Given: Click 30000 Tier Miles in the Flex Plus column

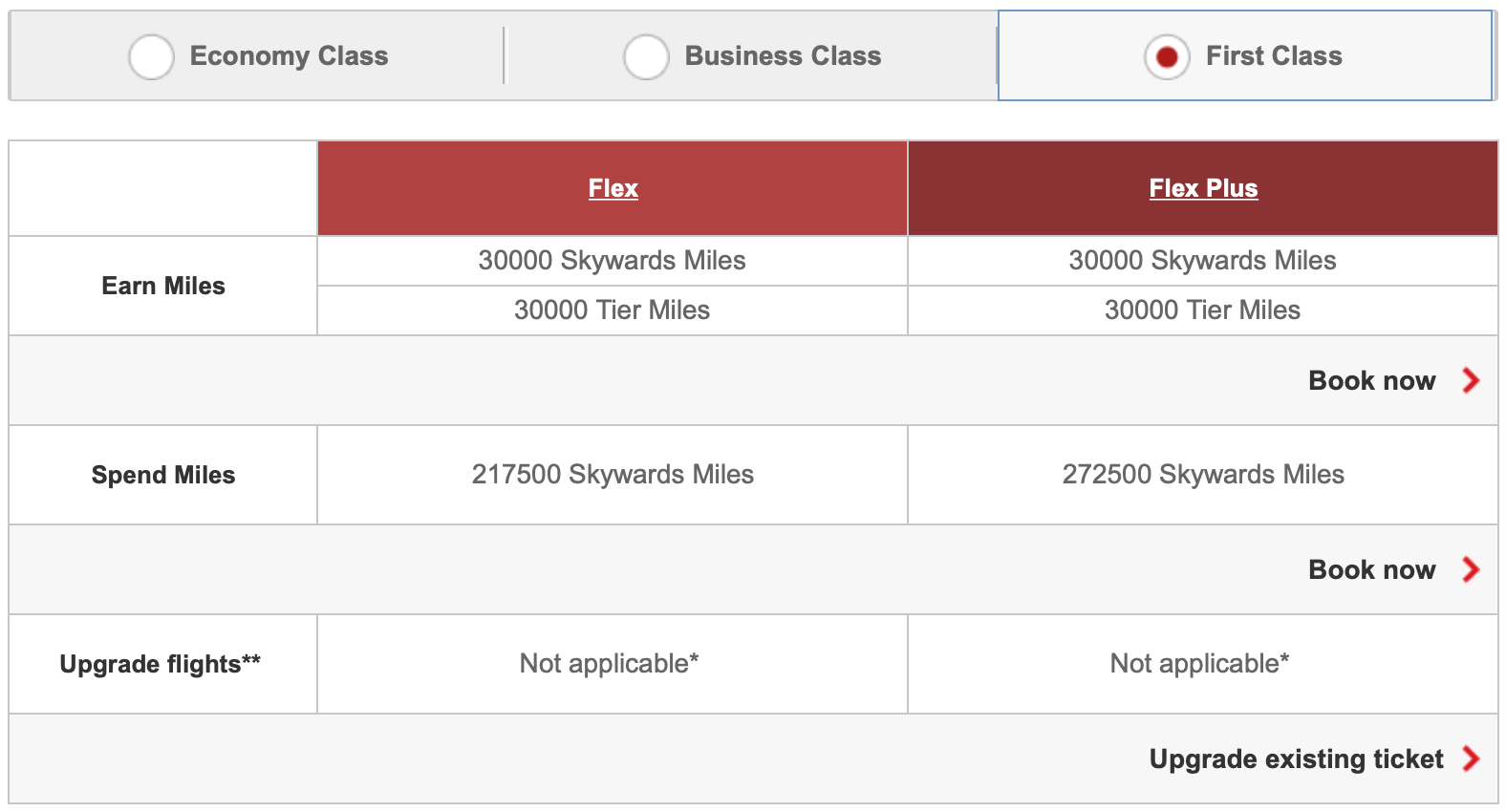Looking at the screenshot, I should coord(1202,310).
